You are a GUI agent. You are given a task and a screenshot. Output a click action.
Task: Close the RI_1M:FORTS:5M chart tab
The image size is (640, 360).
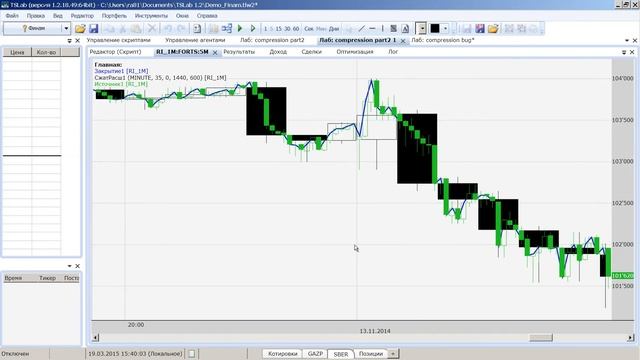tap(215, 53)
